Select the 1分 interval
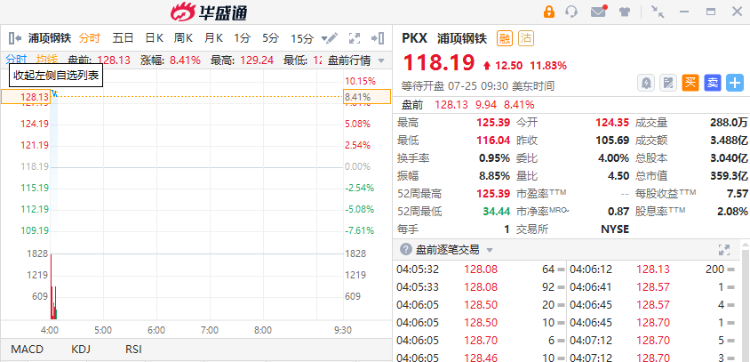Image resolution: width=750 pixels, height=362 pixels. 242,38
